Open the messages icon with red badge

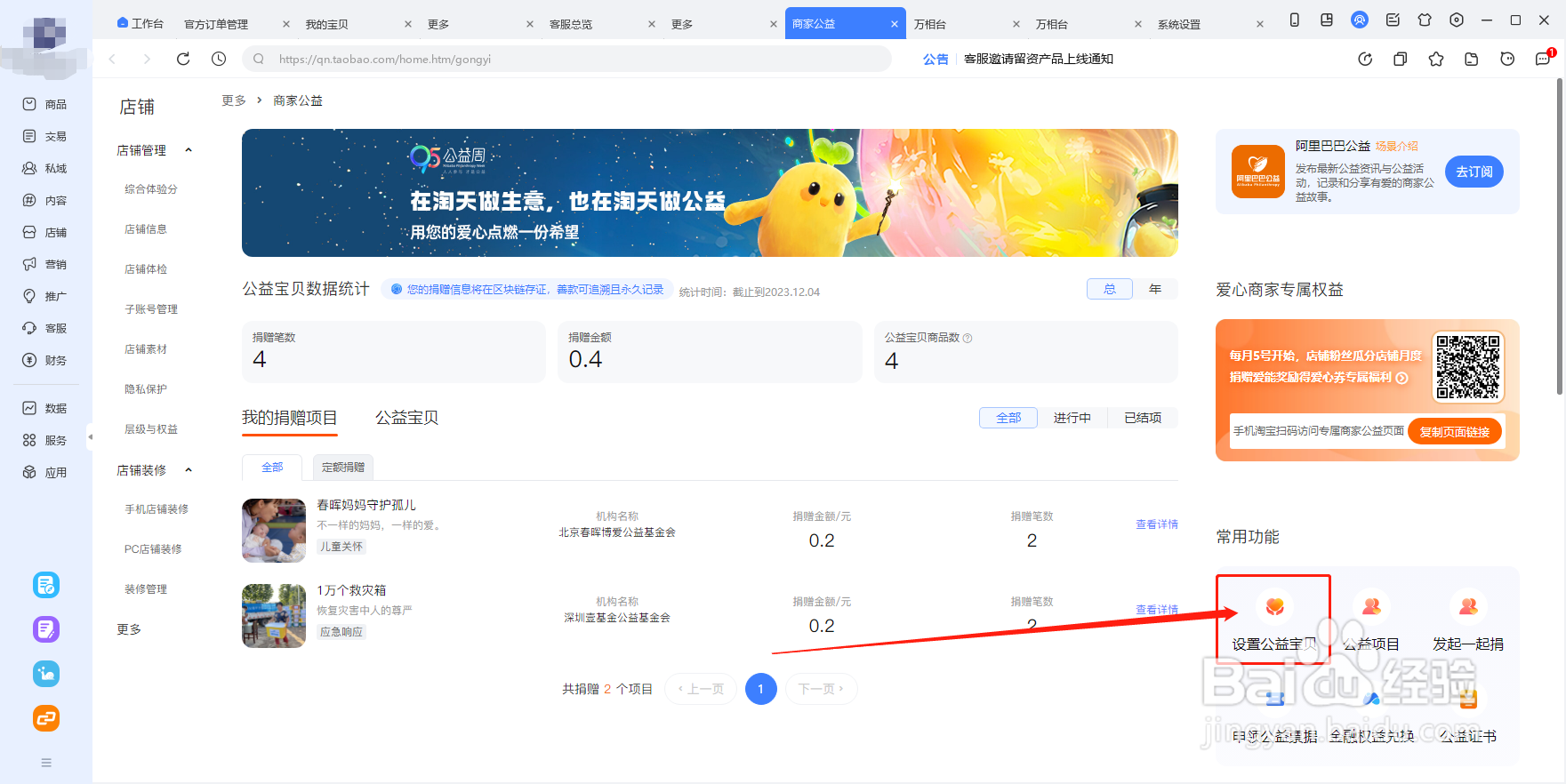1543,59
